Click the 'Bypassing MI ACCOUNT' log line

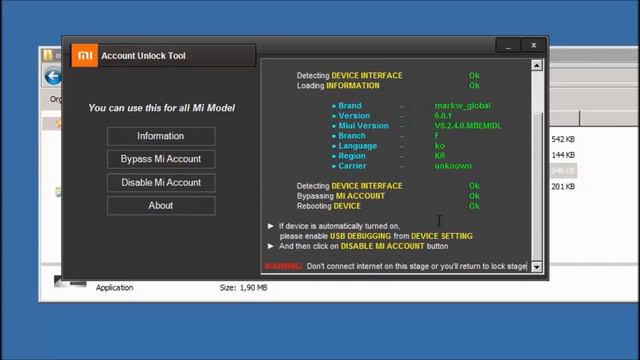[x=340, y=196]
